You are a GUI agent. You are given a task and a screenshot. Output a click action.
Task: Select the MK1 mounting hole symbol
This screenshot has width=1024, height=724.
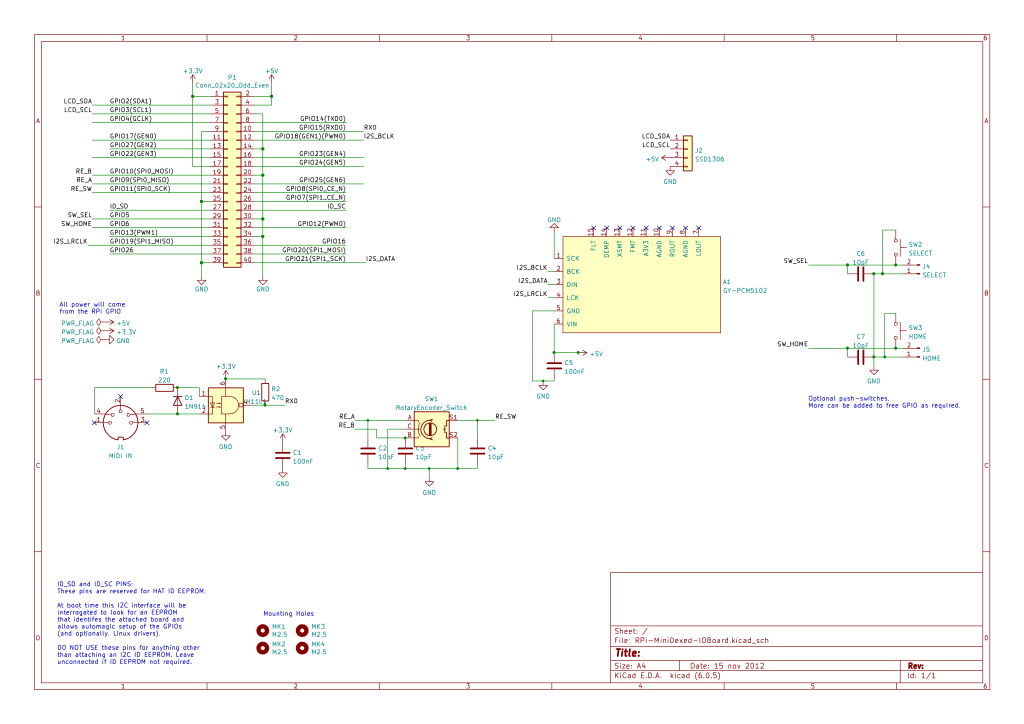pos(263,630)
